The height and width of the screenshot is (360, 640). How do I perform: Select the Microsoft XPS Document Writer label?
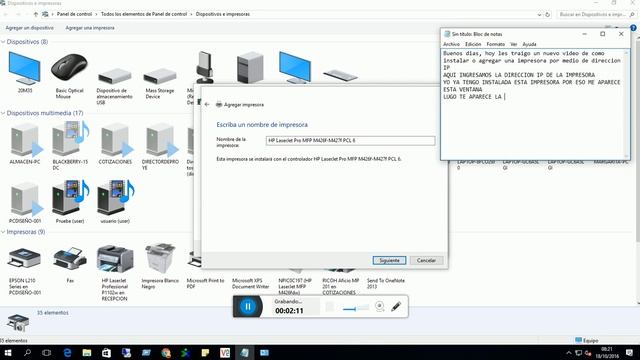tap(251, 284)
